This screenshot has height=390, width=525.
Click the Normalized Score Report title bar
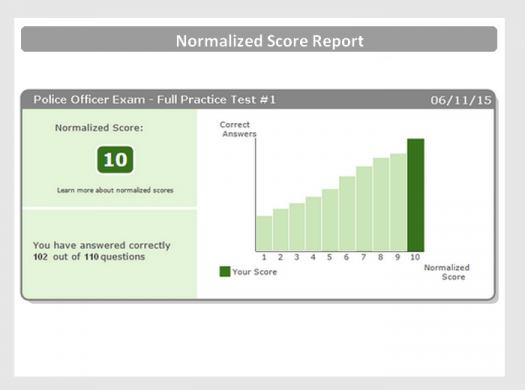point(259,39)
